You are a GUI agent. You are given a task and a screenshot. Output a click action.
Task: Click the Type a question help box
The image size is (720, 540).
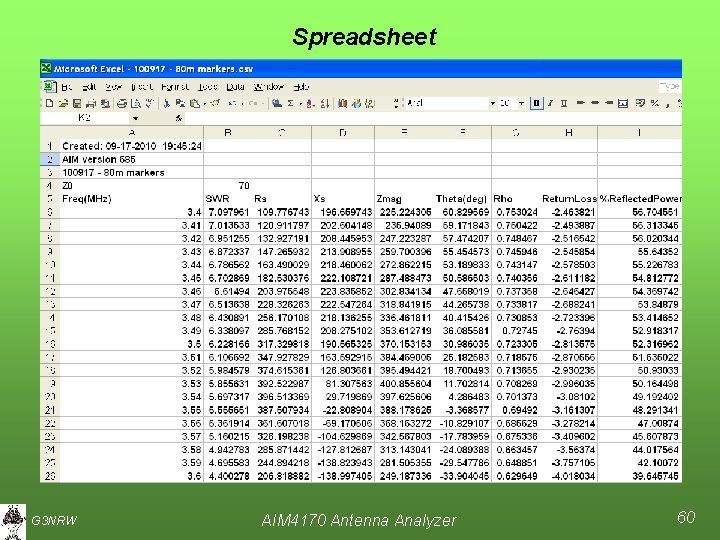click(670, 86)
